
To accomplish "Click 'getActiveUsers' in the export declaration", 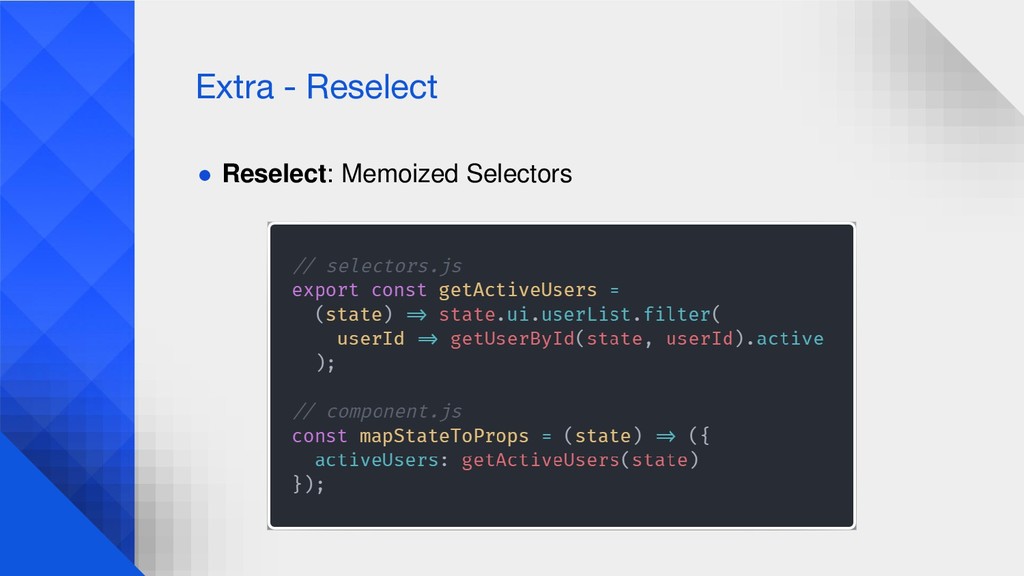I will (x=517, y=290).
